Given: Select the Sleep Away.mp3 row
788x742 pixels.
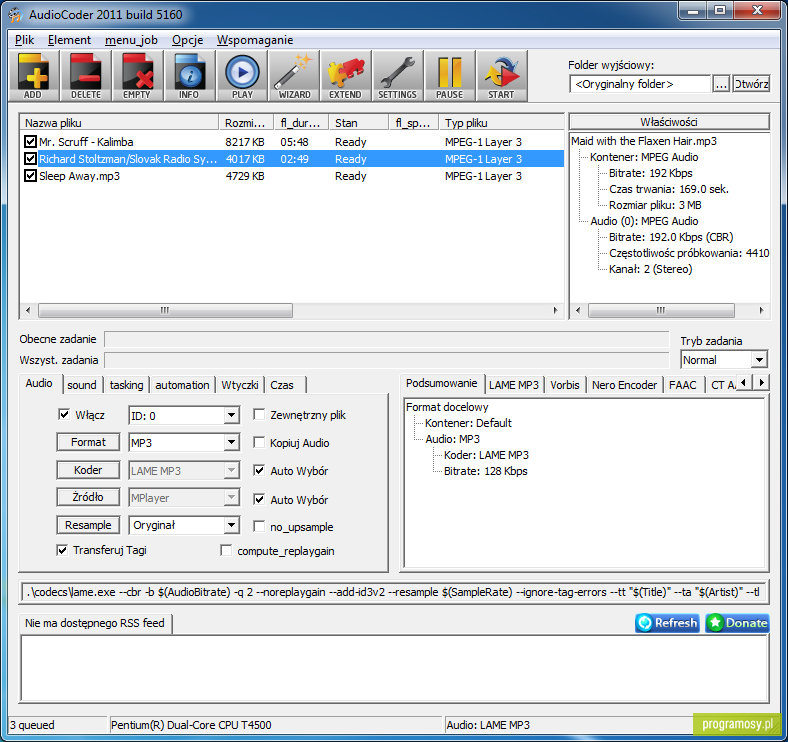Looking at the screenshot, I should click(291, 176).
